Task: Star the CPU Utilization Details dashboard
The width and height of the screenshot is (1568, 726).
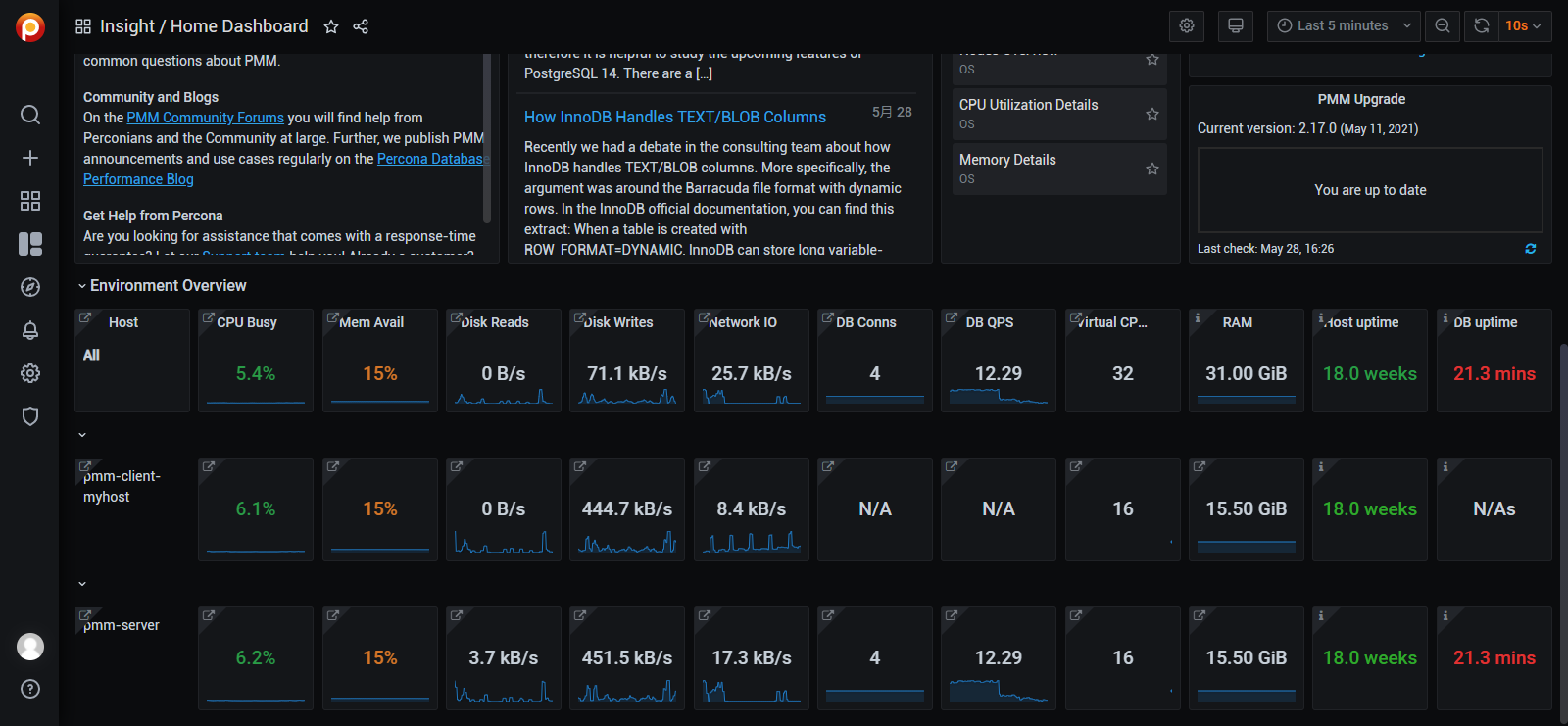Action: point(1152,114)
